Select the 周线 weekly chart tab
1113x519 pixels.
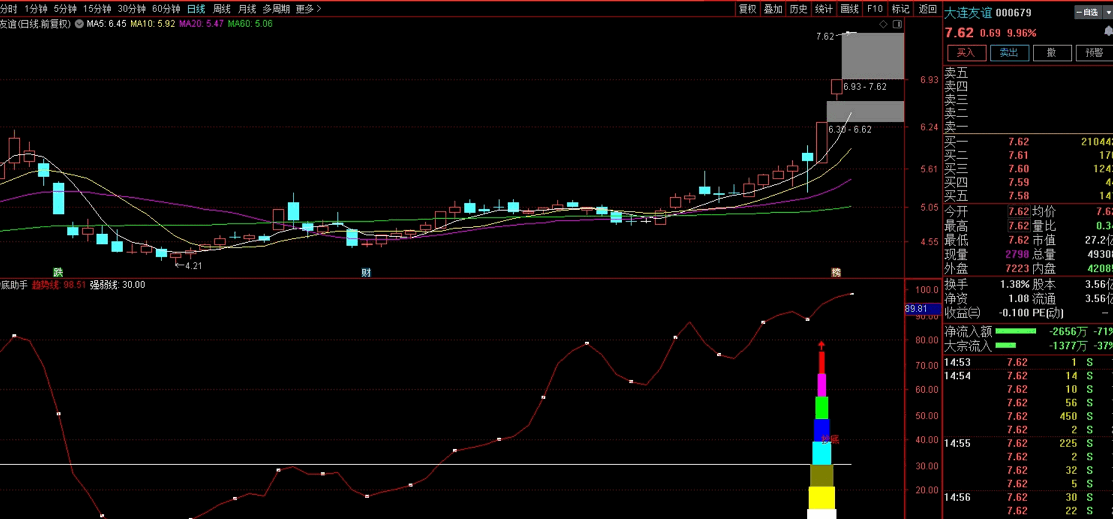(x=221, y=9)
